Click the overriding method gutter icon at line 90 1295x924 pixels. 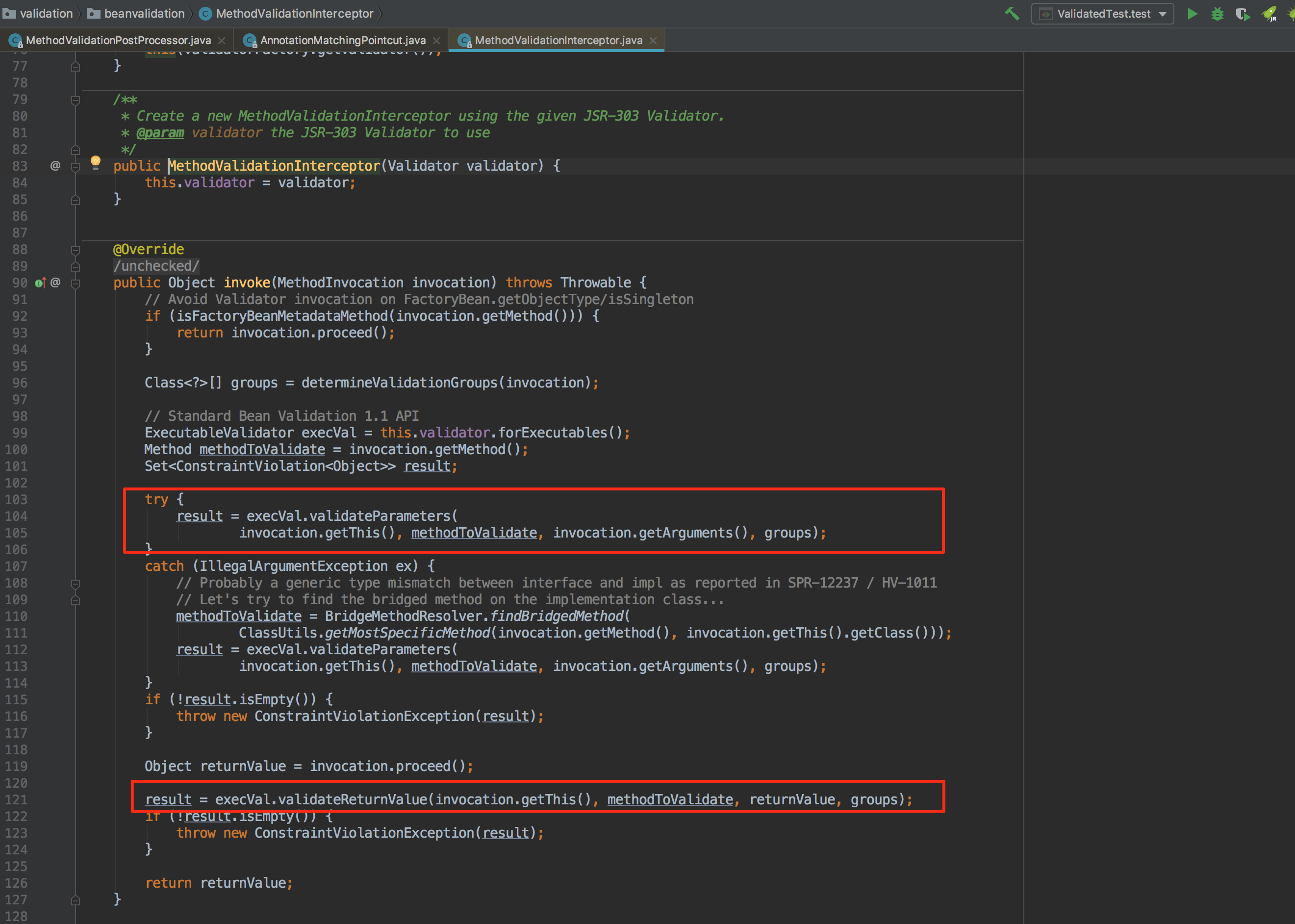[40, 283]
